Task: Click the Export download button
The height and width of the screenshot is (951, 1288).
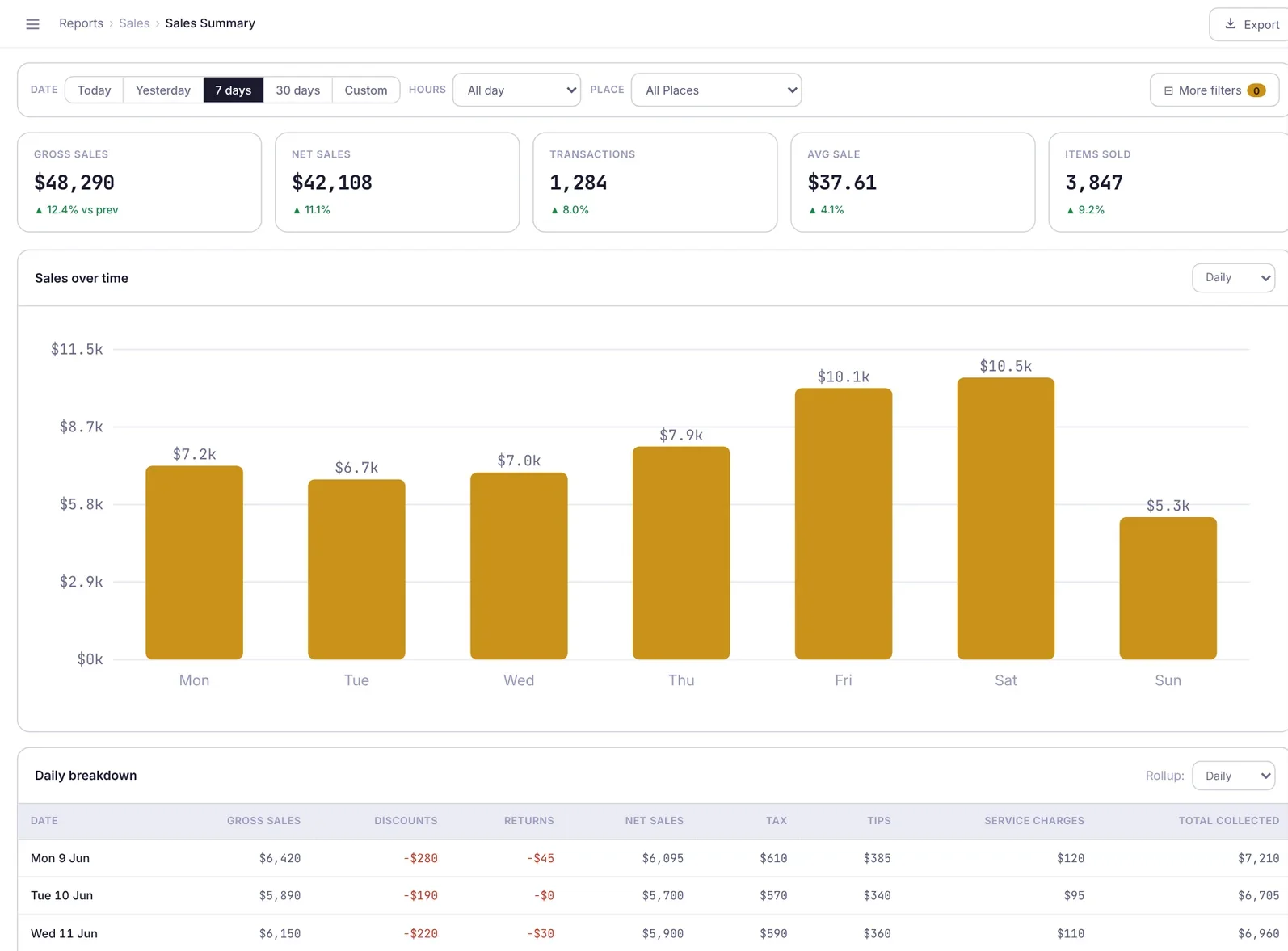Action: pos(1249,24)
